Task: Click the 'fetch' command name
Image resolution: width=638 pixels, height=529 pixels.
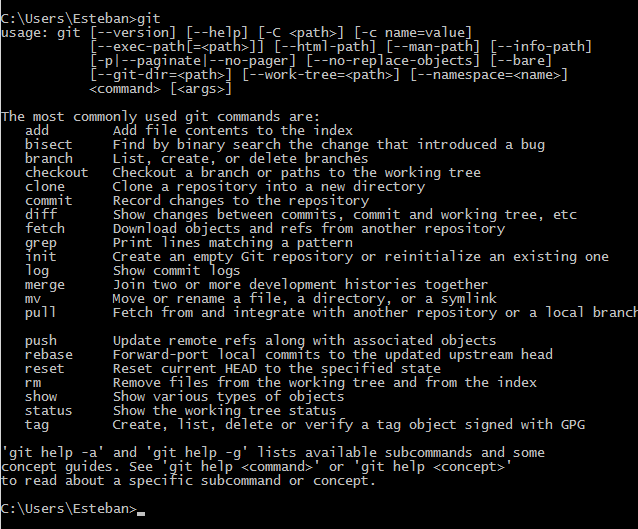Action: [x=45, y=229]
